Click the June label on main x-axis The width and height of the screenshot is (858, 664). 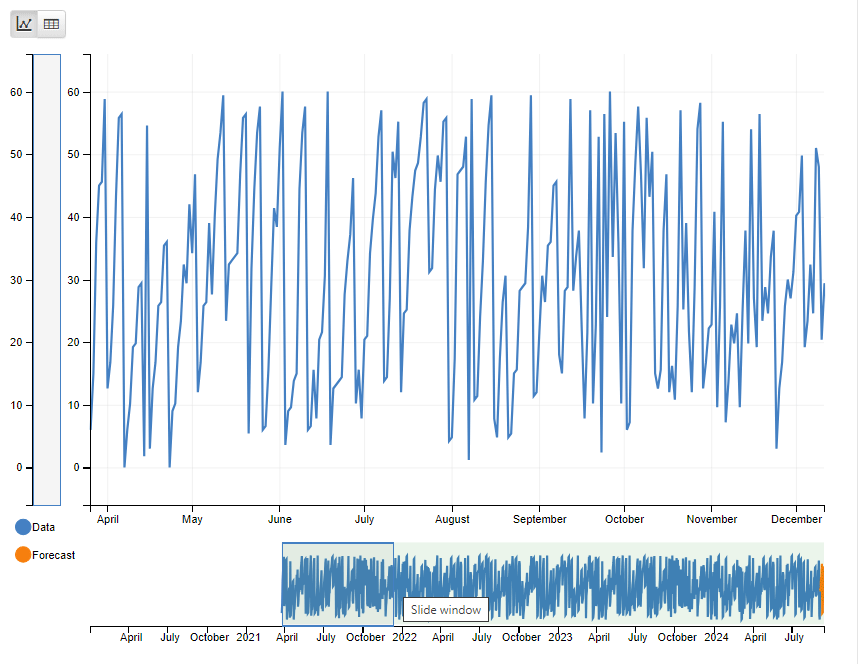(x=280, y=520)
